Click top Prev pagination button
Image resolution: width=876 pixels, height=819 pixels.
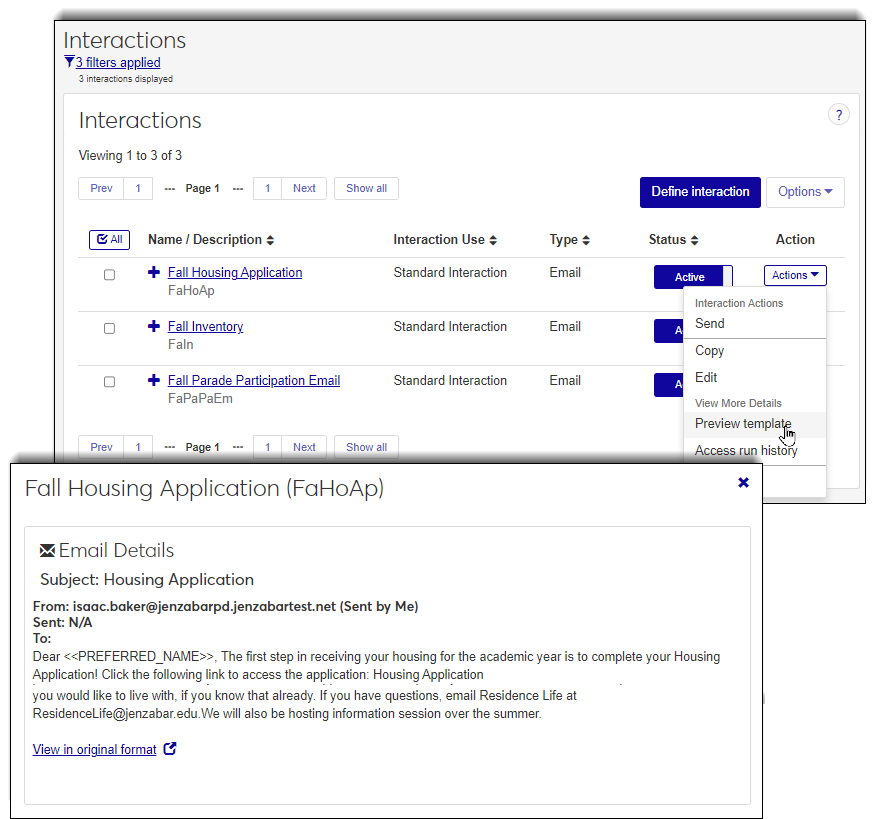tap(101, 188)
